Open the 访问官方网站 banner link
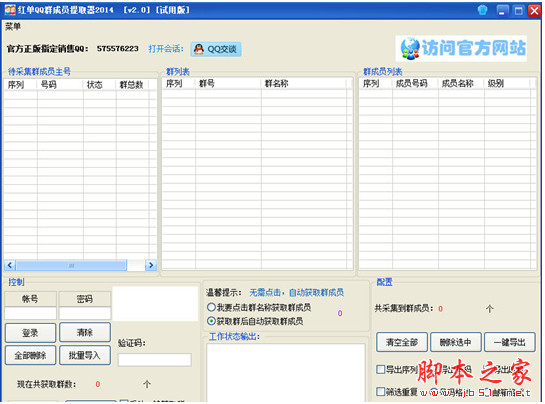545x404 pixels. 462,48
